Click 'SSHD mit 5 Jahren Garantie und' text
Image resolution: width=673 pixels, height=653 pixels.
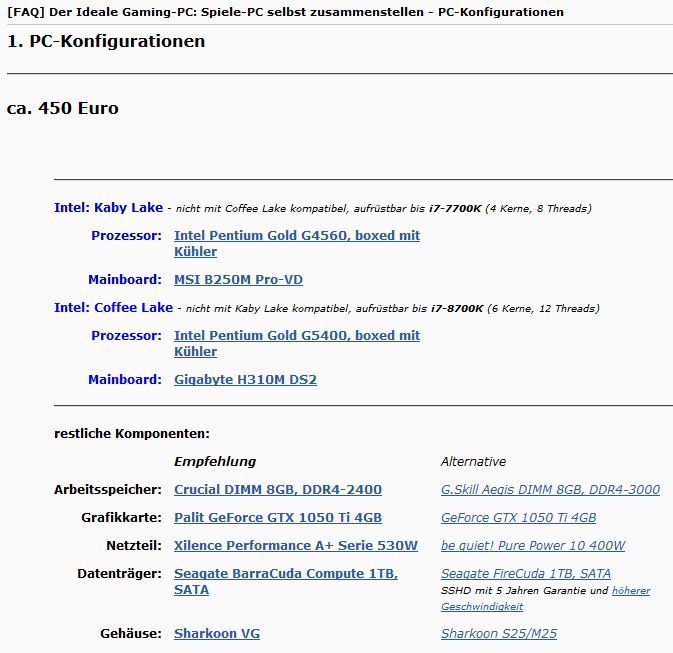coord(524,591)
